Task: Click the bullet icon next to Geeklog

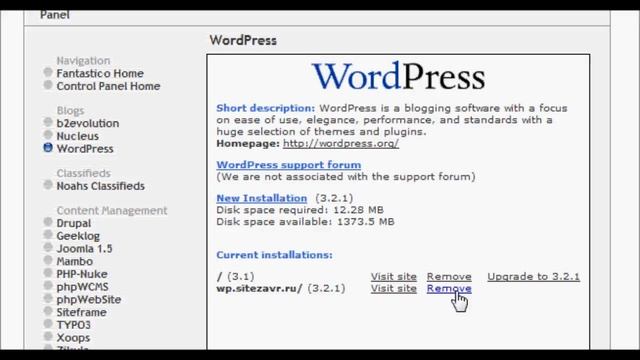Action: (48, 235)
